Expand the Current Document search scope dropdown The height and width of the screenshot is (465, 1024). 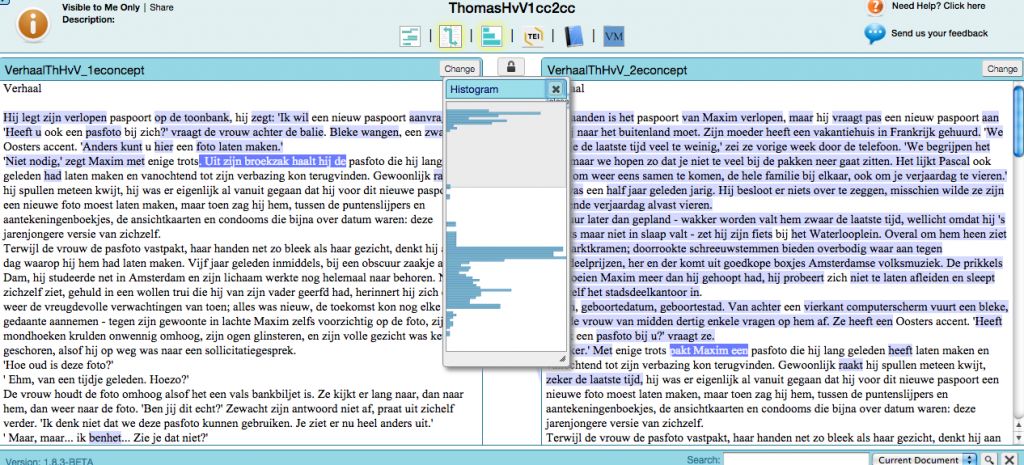(924, 458)
